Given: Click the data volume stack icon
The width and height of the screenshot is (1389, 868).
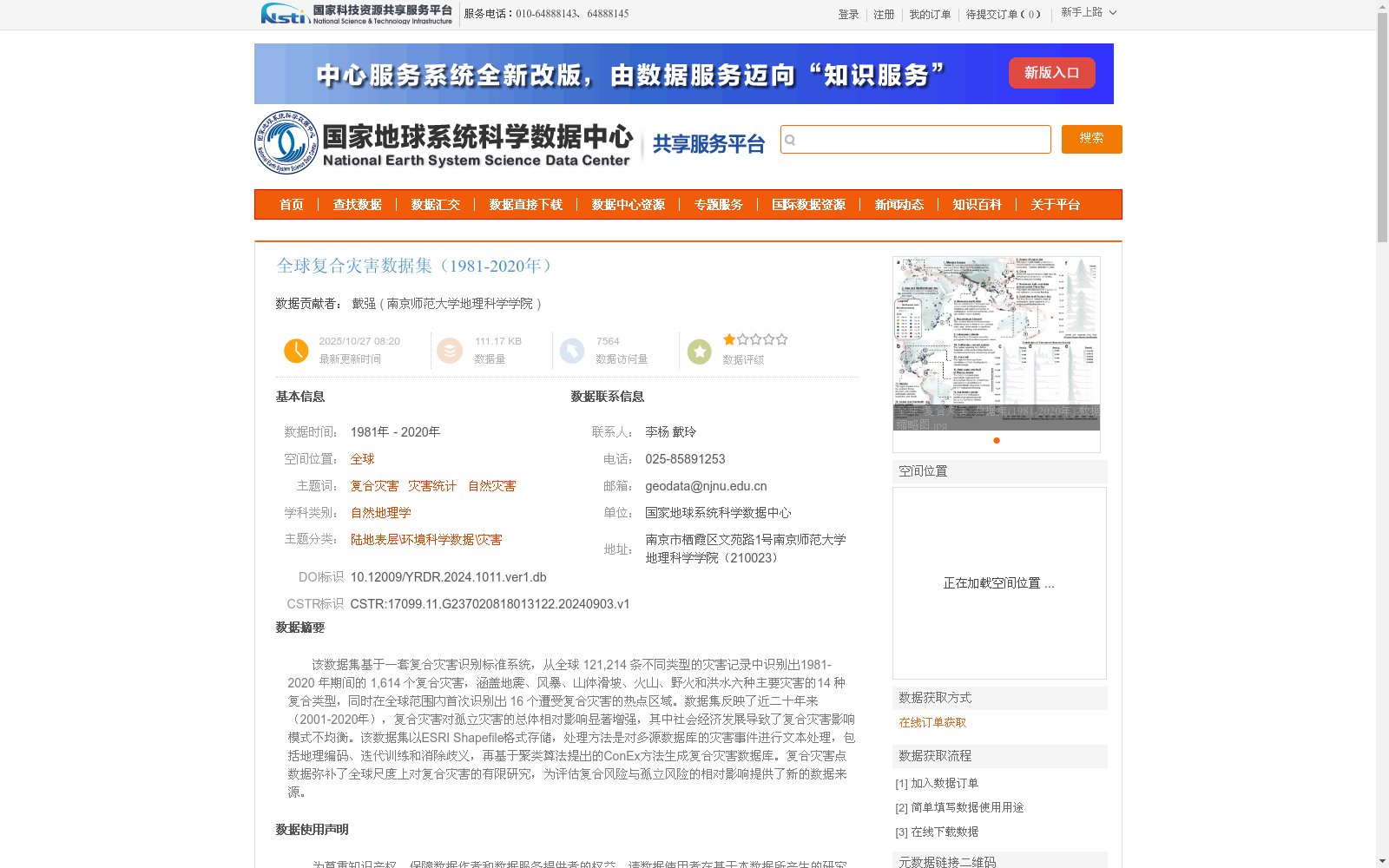Looking at the screenshot, I should [450, 351].
